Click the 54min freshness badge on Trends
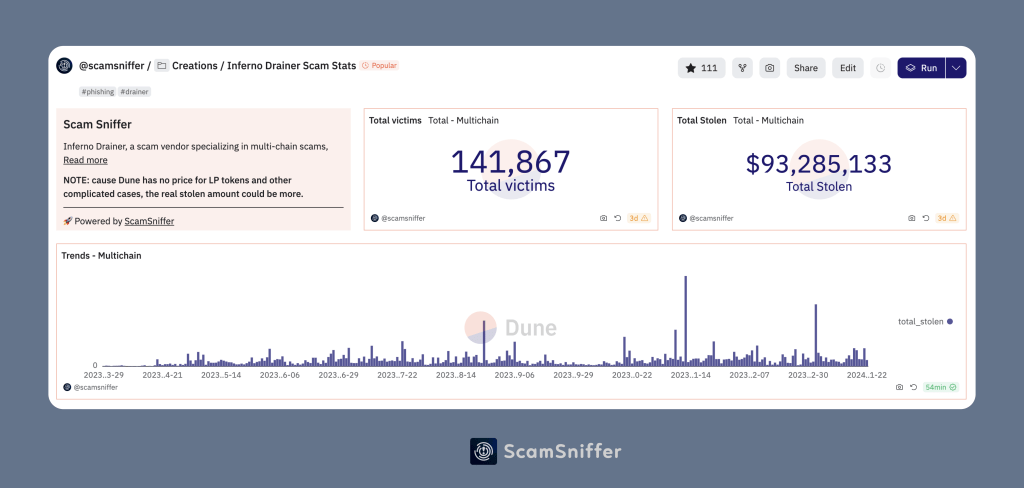 (x=941, y=387)
